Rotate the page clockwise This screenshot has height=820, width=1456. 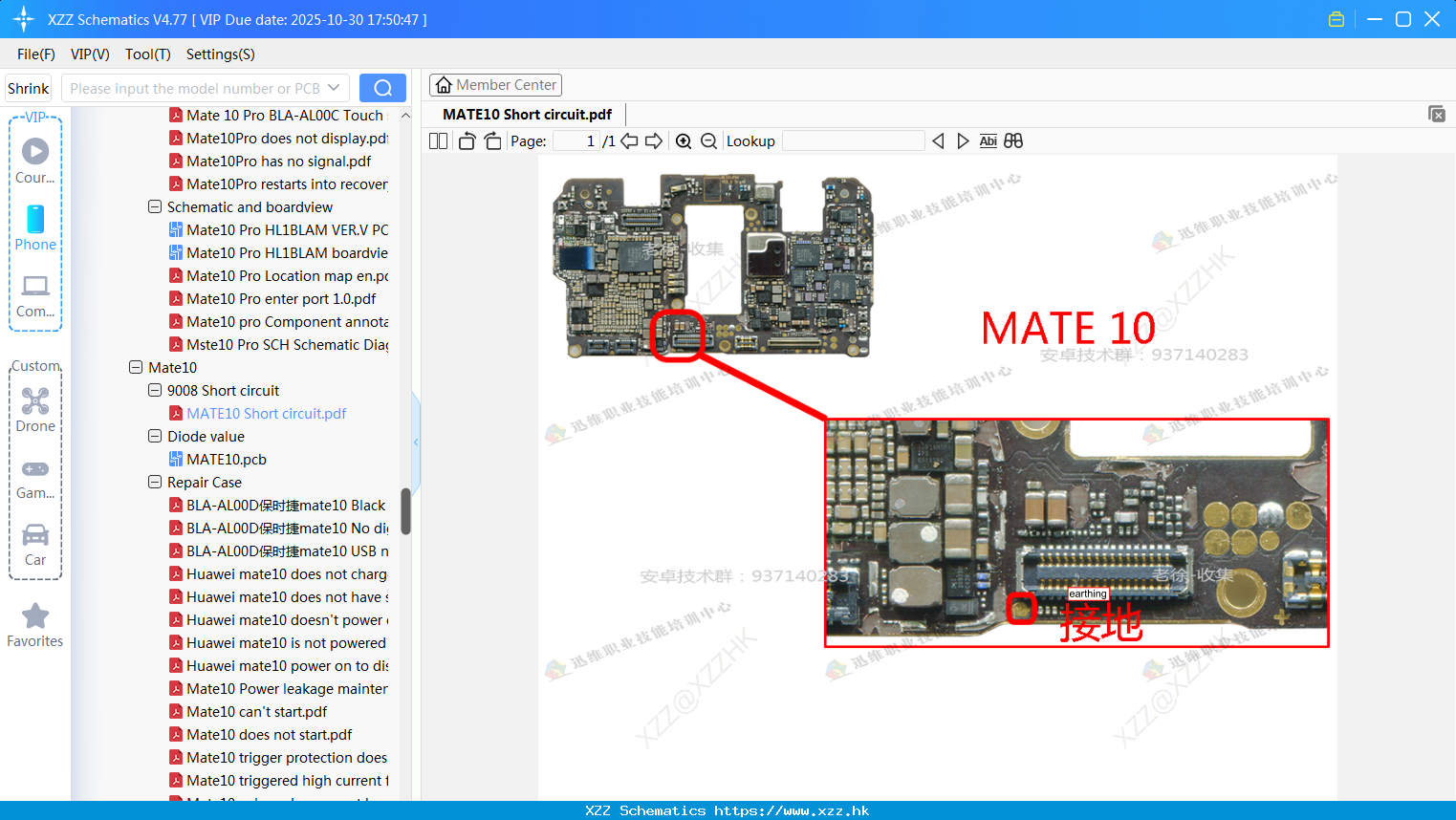[x=492, y=141]
